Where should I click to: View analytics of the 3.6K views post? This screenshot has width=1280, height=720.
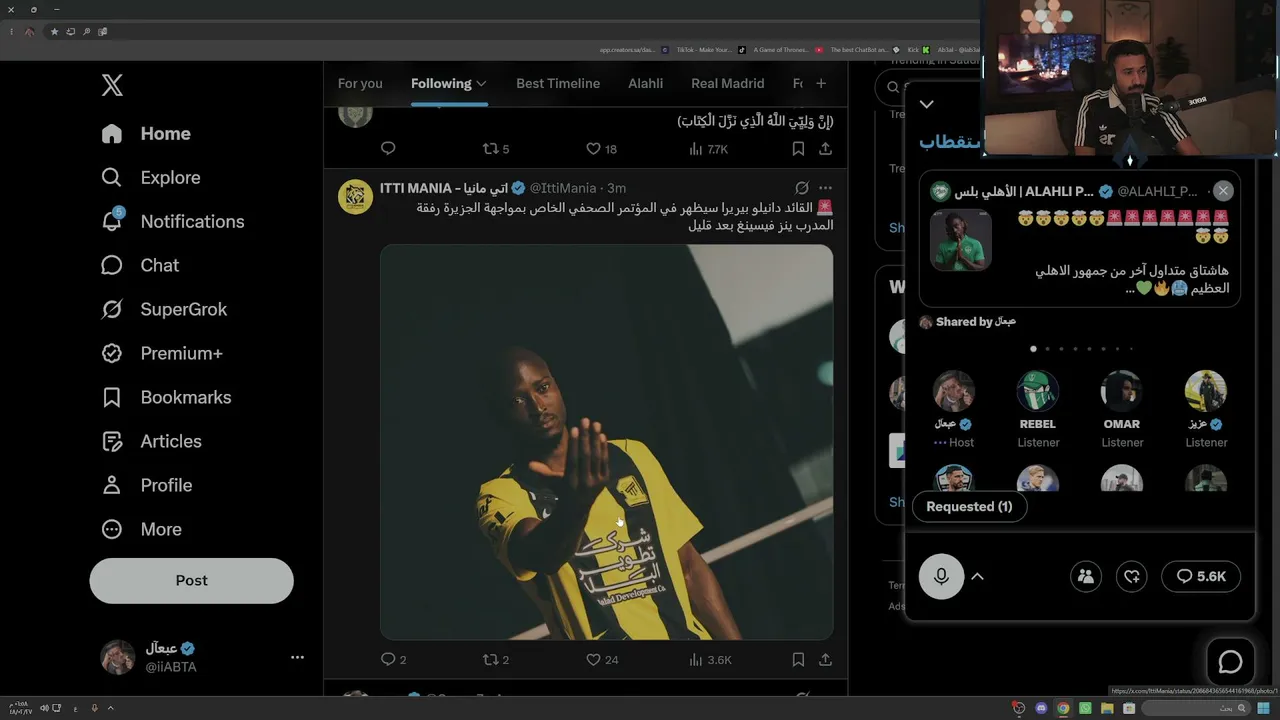(710, 660)
